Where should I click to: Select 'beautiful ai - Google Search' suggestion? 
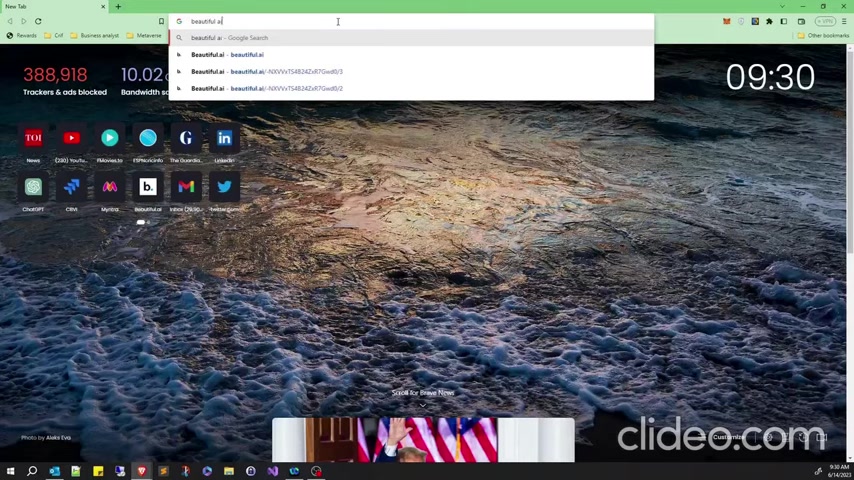click(411, 38)
